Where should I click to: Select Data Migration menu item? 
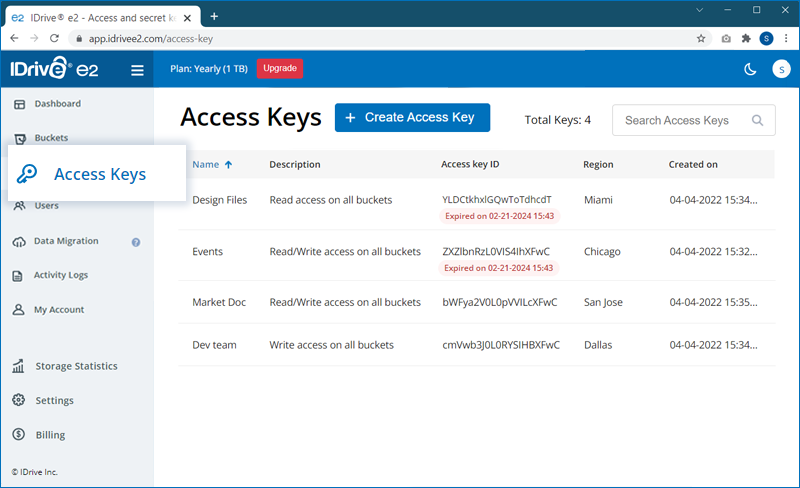(66, 241)
